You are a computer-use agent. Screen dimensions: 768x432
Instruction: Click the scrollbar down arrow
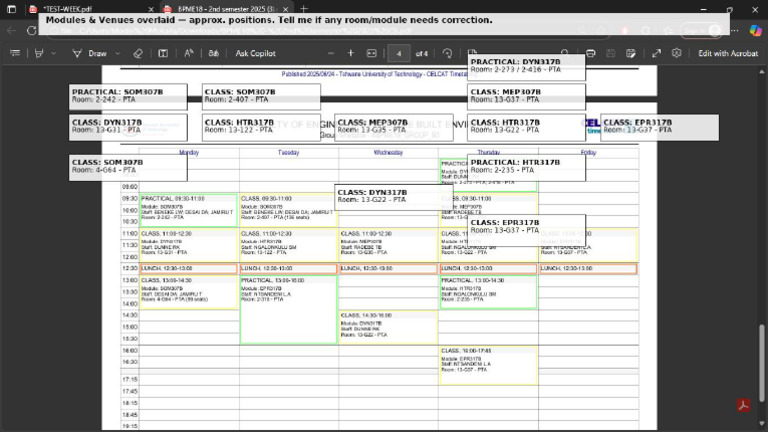tap(762, 423)
